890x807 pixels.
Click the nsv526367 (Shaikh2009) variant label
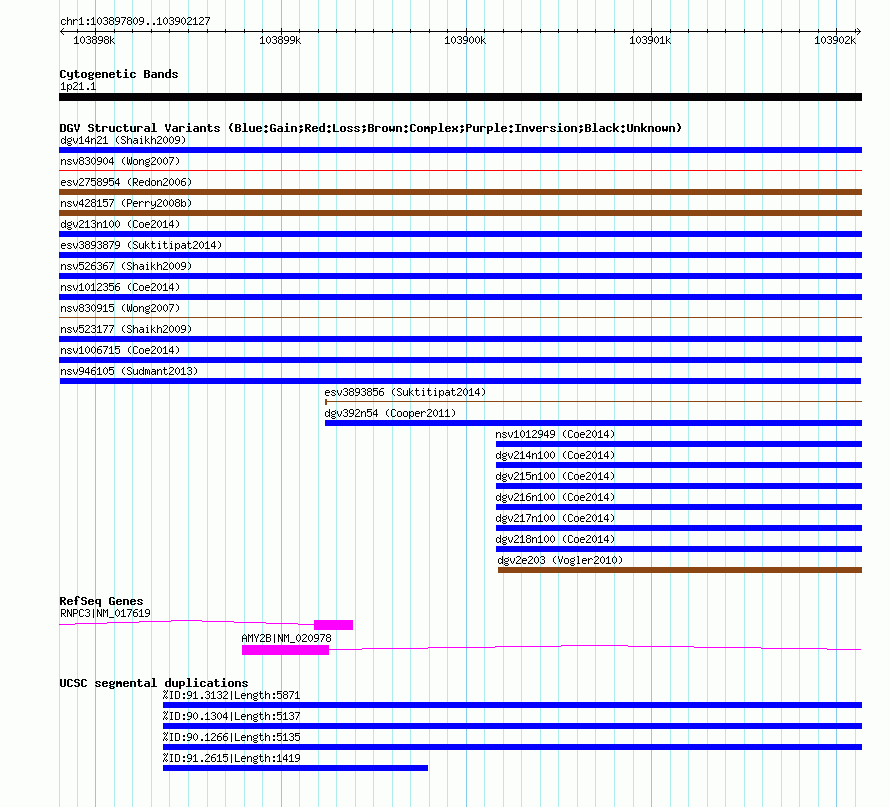click(126, 266)
